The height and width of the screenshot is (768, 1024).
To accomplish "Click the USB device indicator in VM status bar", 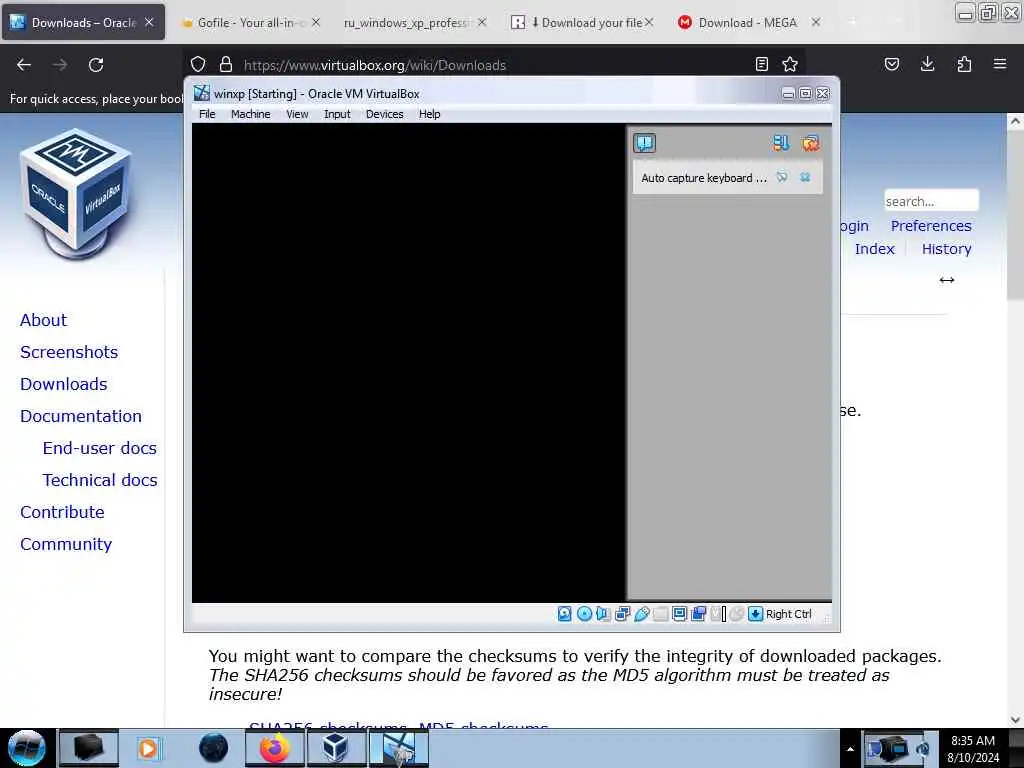I will click(x=641, y=614).
